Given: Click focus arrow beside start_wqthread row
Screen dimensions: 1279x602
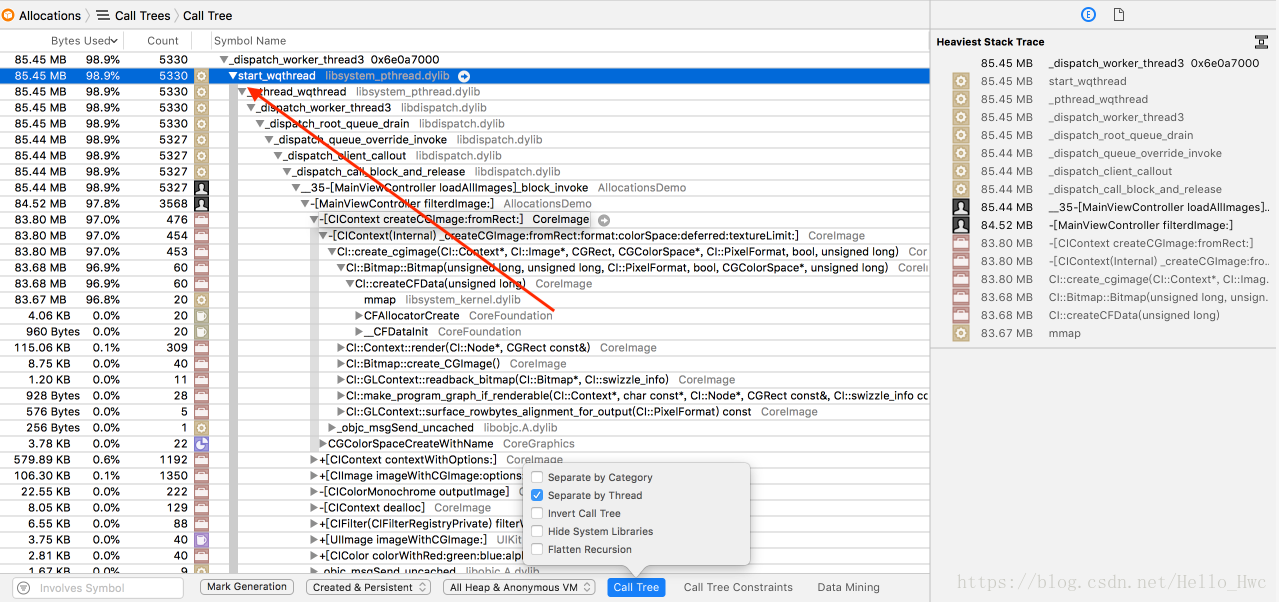Looking at the screenshot, I should (464, 76).
